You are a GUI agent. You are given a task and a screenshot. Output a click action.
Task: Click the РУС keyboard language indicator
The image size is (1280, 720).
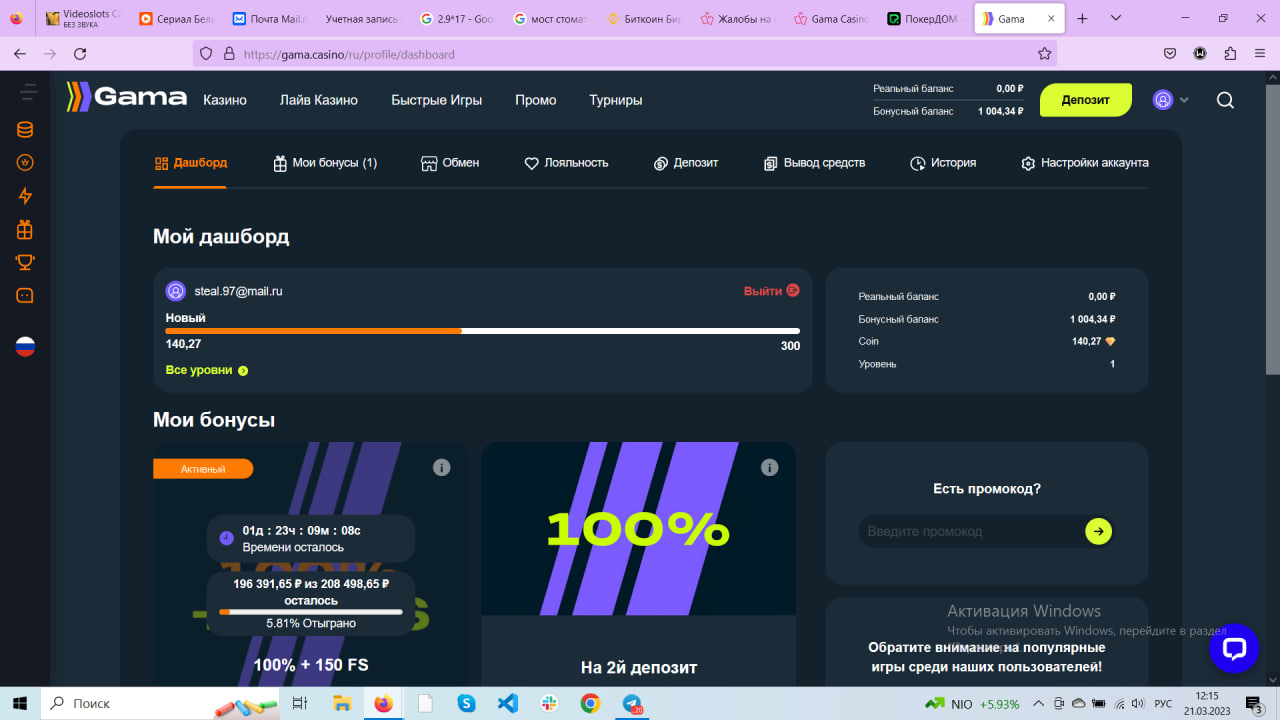pyautogui.click(x=1163, y=703)
